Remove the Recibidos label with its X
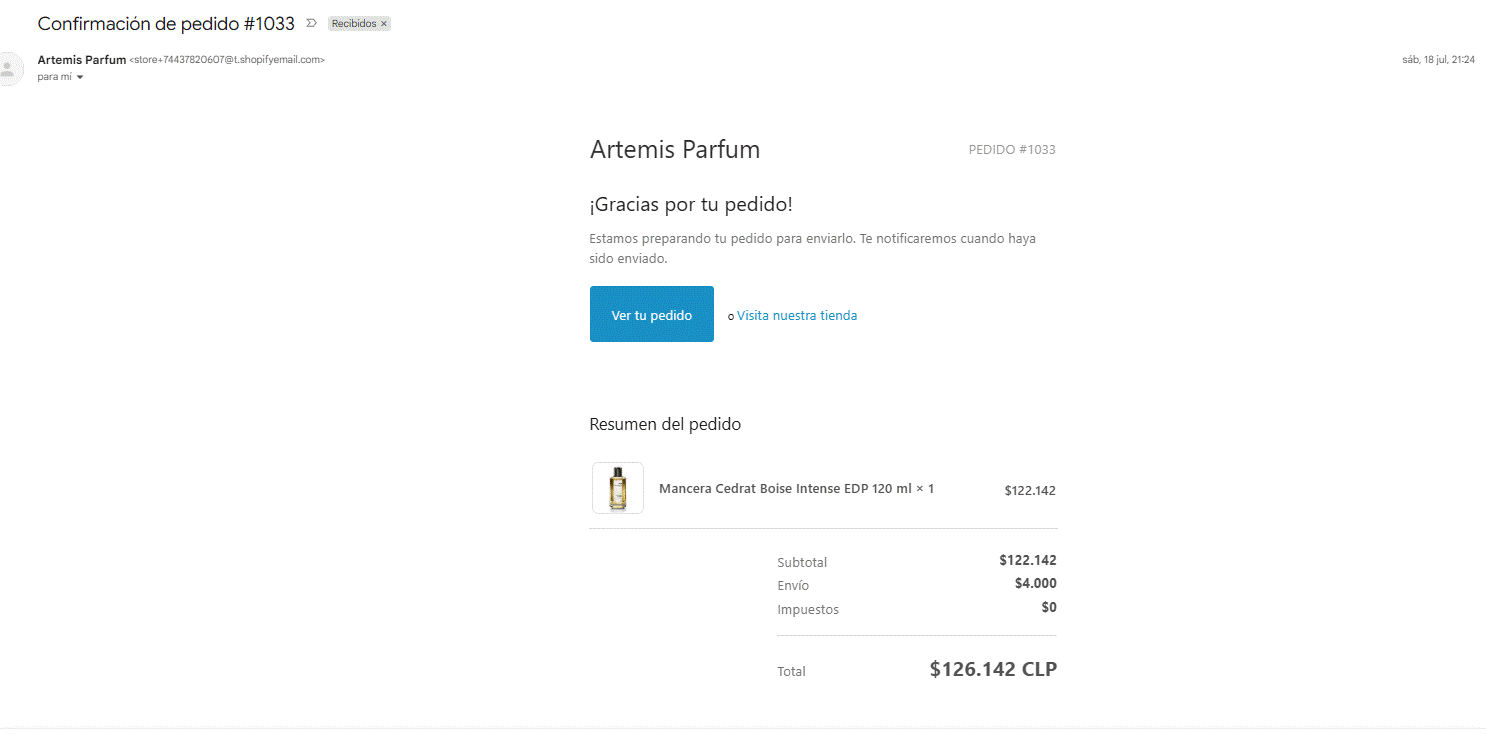The width and height of the screenshot is (1486, 736). click(x=384, y=24)
